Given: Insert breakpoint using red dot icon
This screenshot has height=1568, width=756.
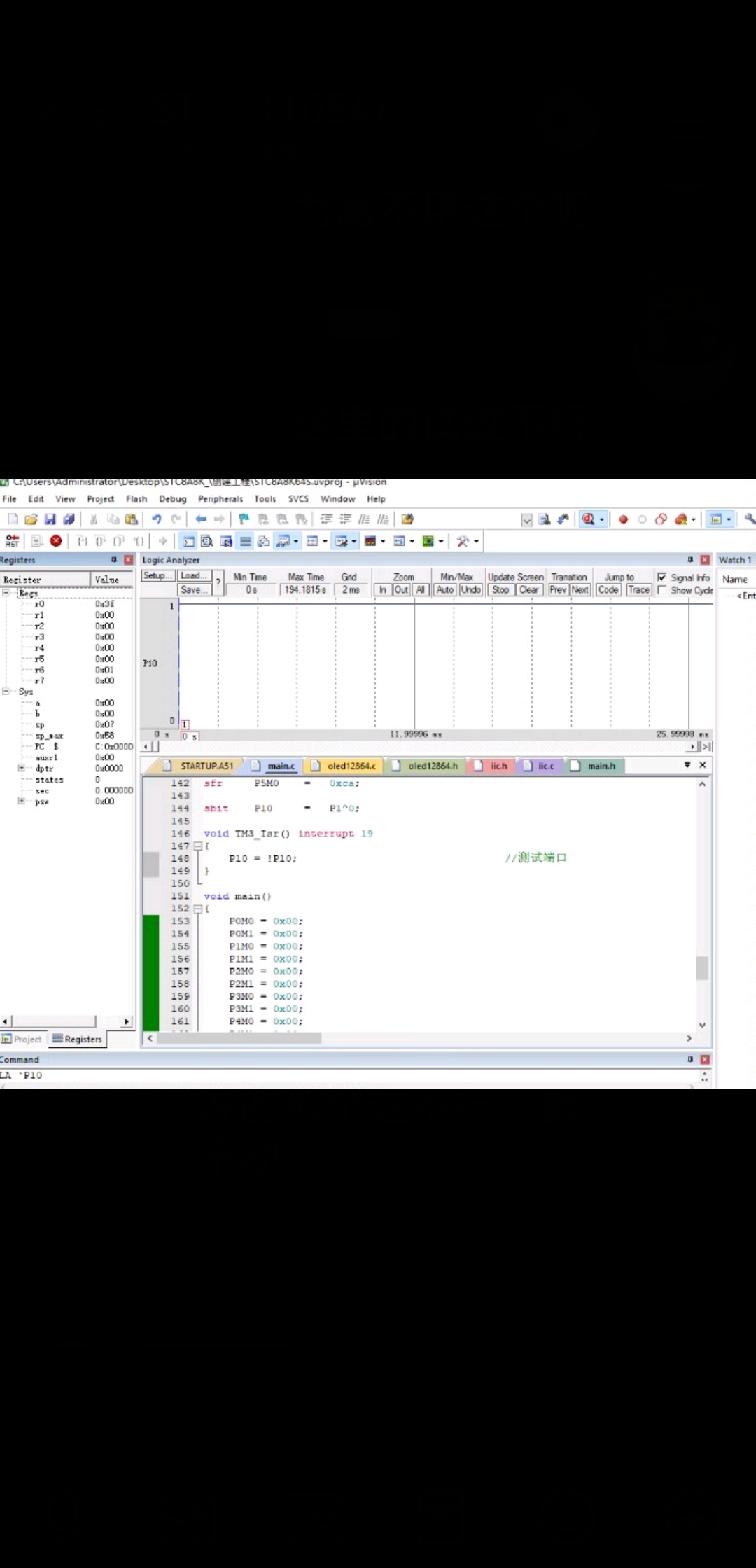Looking at the screenshot, I should pyautogui.click(x=623, y=519).
